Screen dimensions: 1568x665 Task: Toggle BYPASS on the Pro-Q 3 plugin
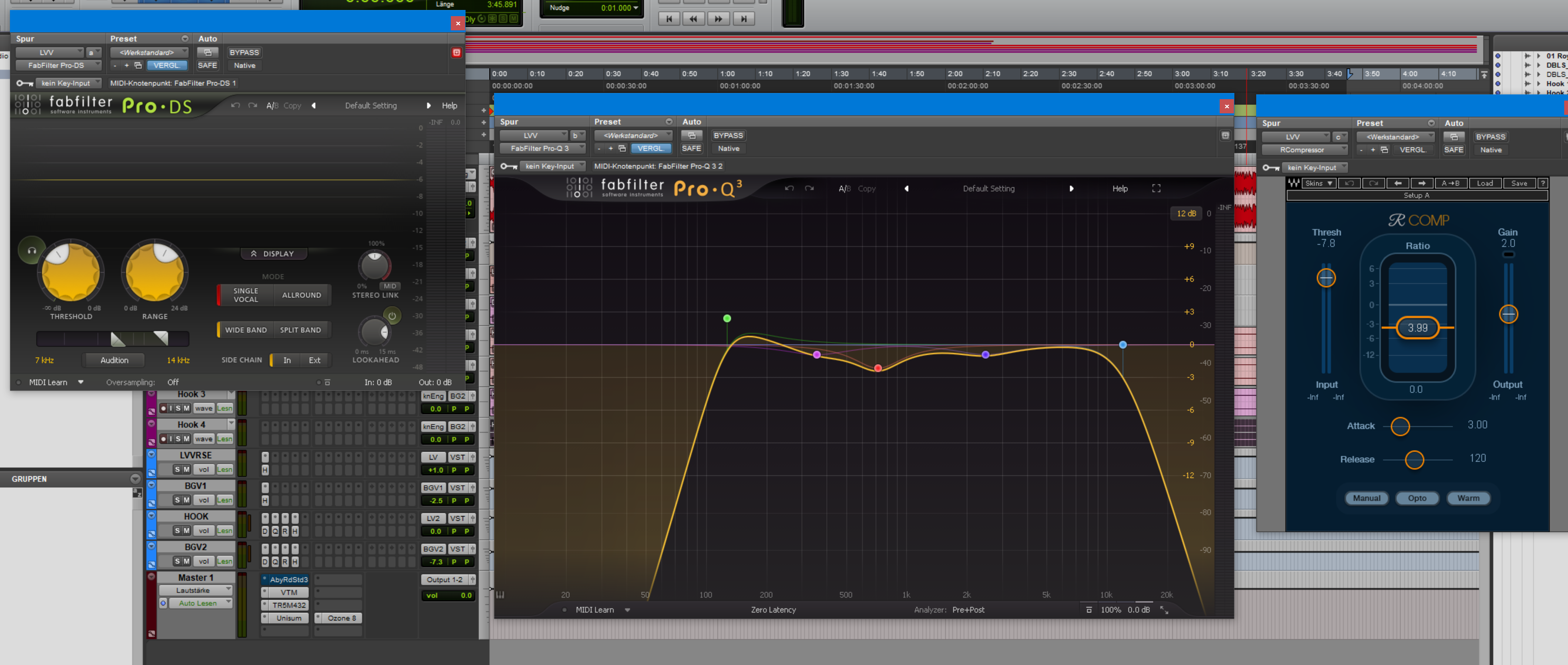click(728, 136)
